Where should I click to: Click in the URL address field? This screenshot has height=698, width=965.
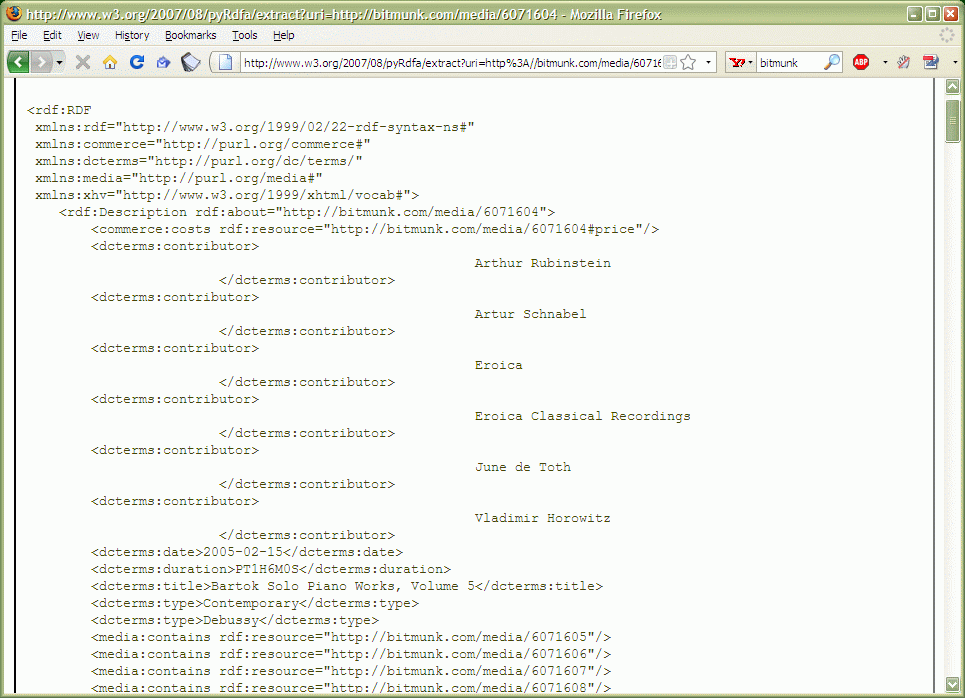pos(450,62)
